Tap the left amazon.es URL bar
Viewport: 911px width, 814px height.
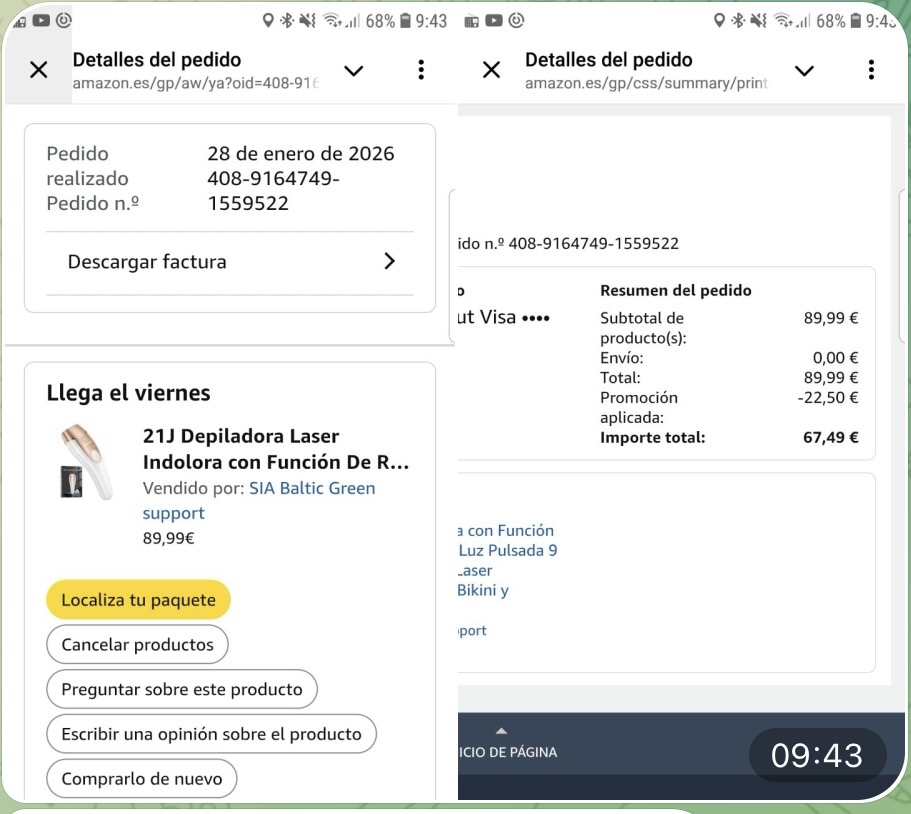[x=195, y=83]
